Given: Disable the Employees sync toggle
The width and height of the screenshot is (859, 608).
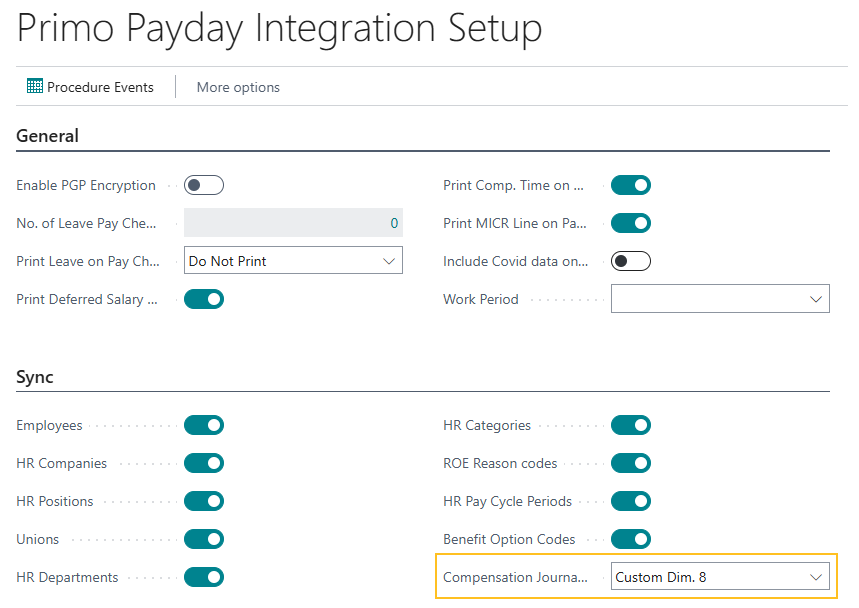Looking at the screenshot, I should pos(203,425).
